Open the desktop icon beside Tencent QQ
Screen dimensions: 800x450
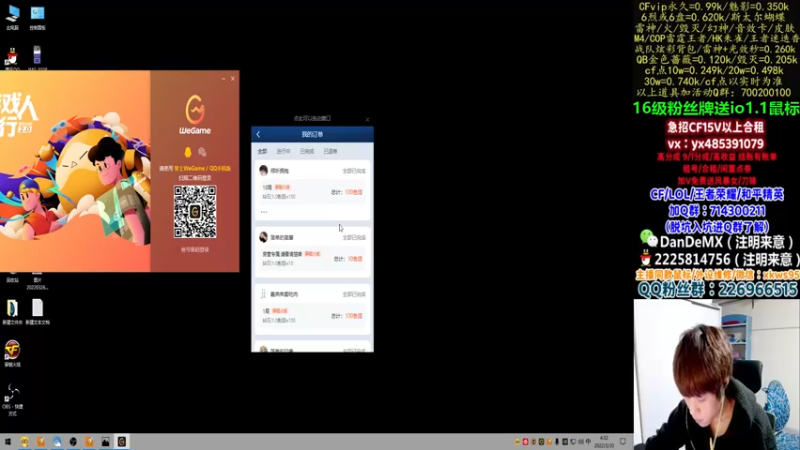pyautogui.click(x=37, y=59)
